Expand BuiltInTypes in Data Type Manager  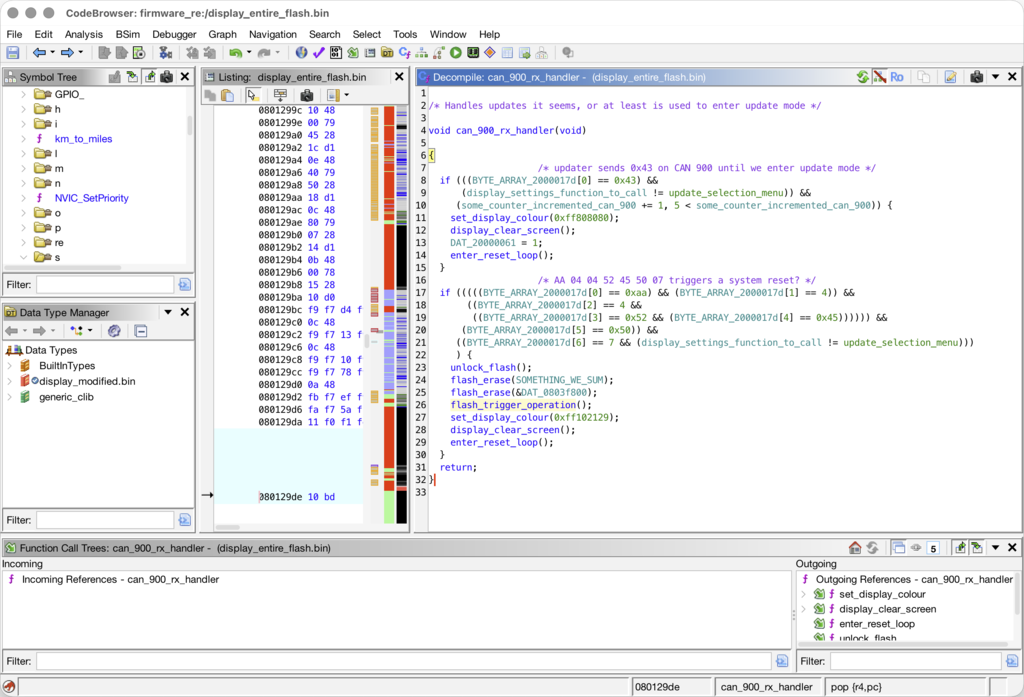9,366
